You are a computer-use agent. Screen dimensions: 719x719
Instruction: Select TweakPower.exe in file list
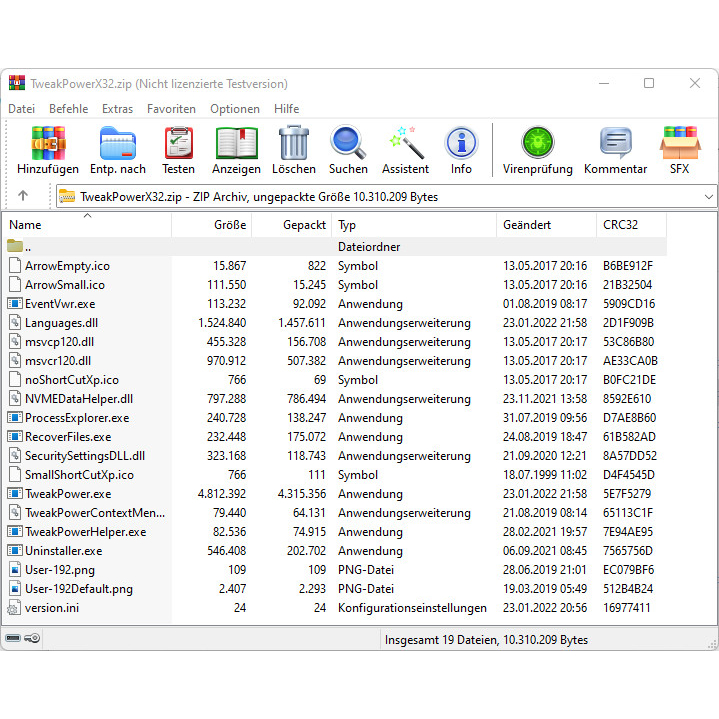[x=68, y=494]
